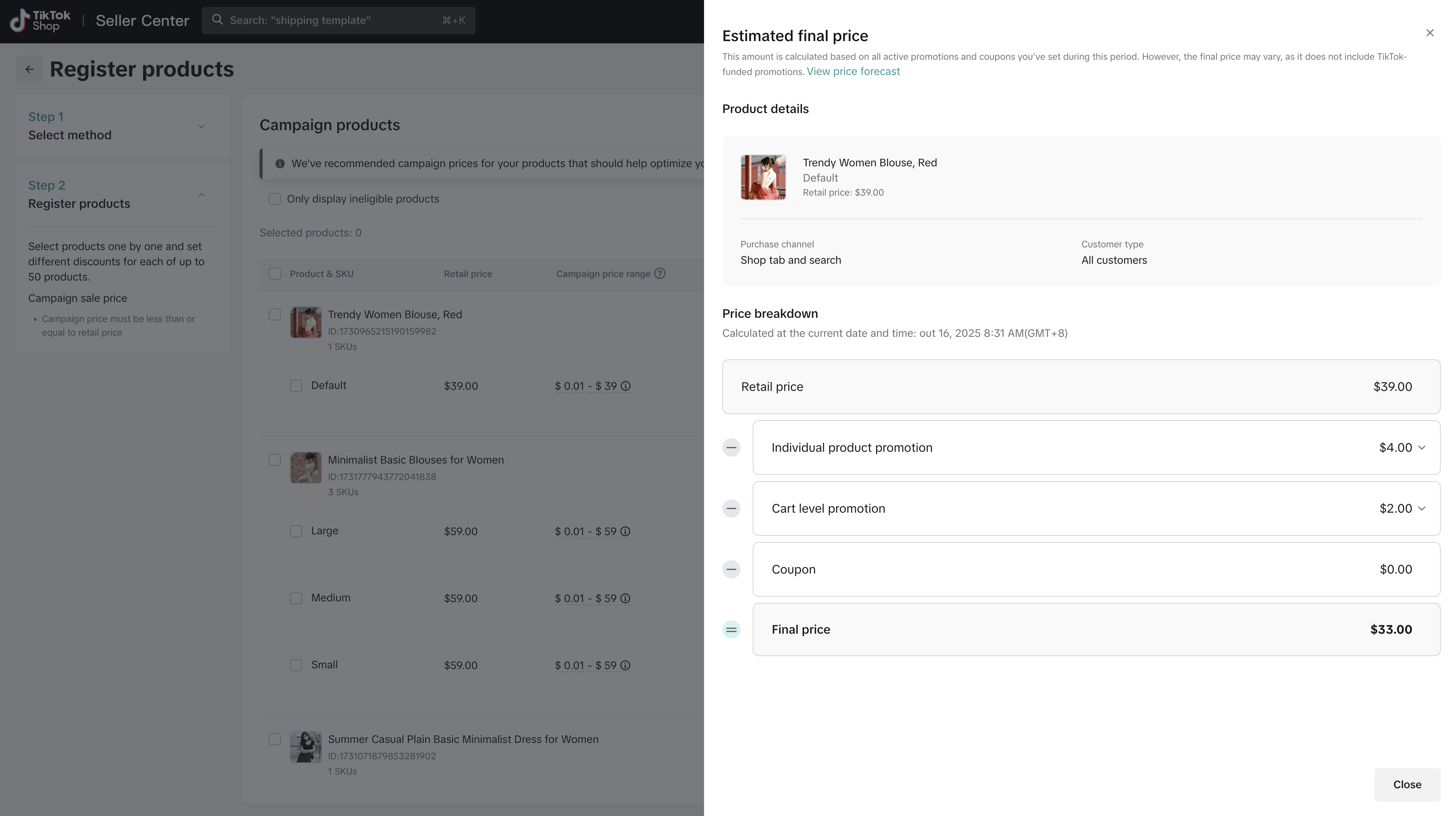Close the Estimated final price panel with the X icon
The image size is (1456, 816).
pos(1429,33)
